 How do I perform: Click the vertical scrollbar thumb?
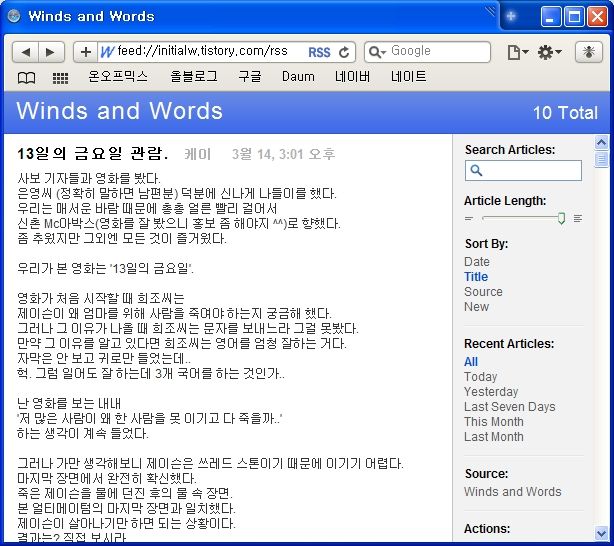(601, 159)
